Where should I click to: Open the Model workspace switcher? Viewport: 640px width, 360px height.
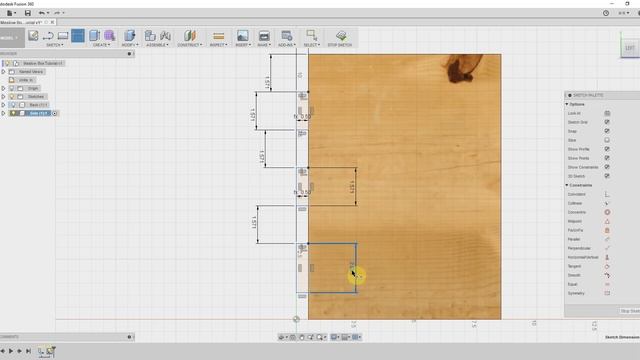pyautogui.click(x=11, y=38)
